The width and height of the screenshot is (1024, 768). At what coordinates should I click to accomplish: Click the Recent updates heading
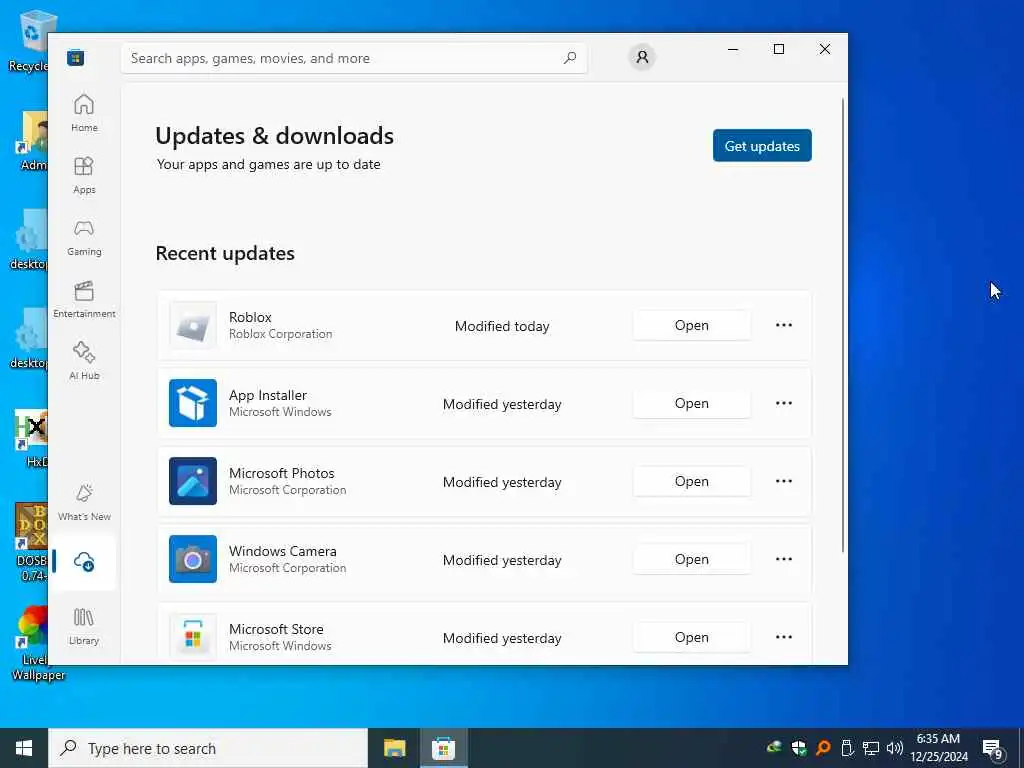225,253
